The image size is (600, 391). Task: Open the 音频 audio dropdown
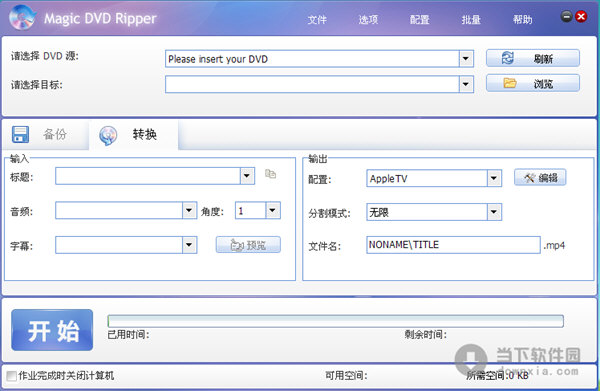tap(189, 210)
